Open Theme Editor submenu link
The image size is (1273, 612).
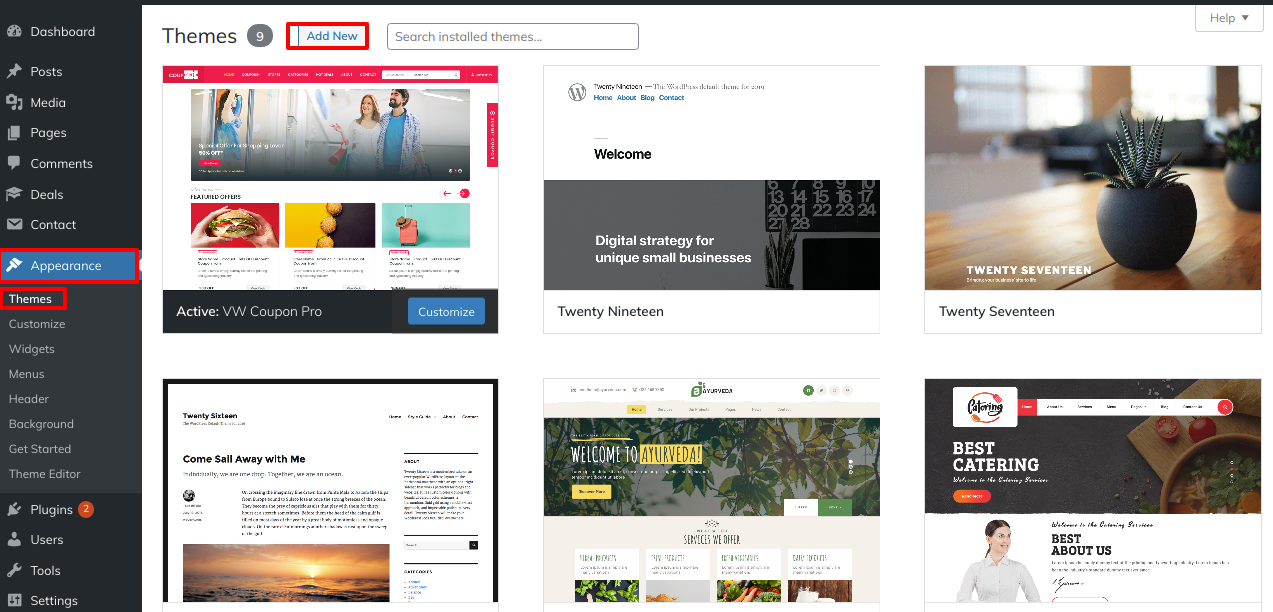[x=45, y=474]
